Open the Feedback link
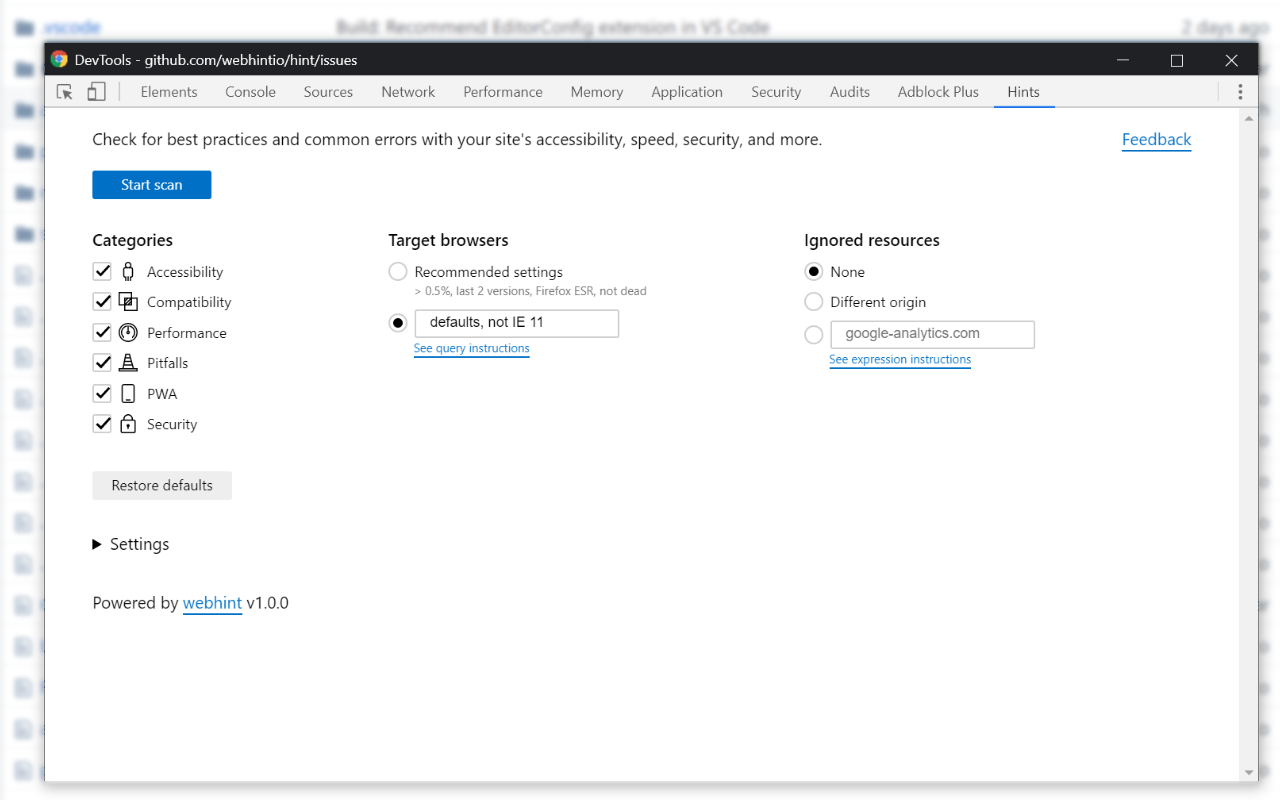 click(x=1156, y=139)
